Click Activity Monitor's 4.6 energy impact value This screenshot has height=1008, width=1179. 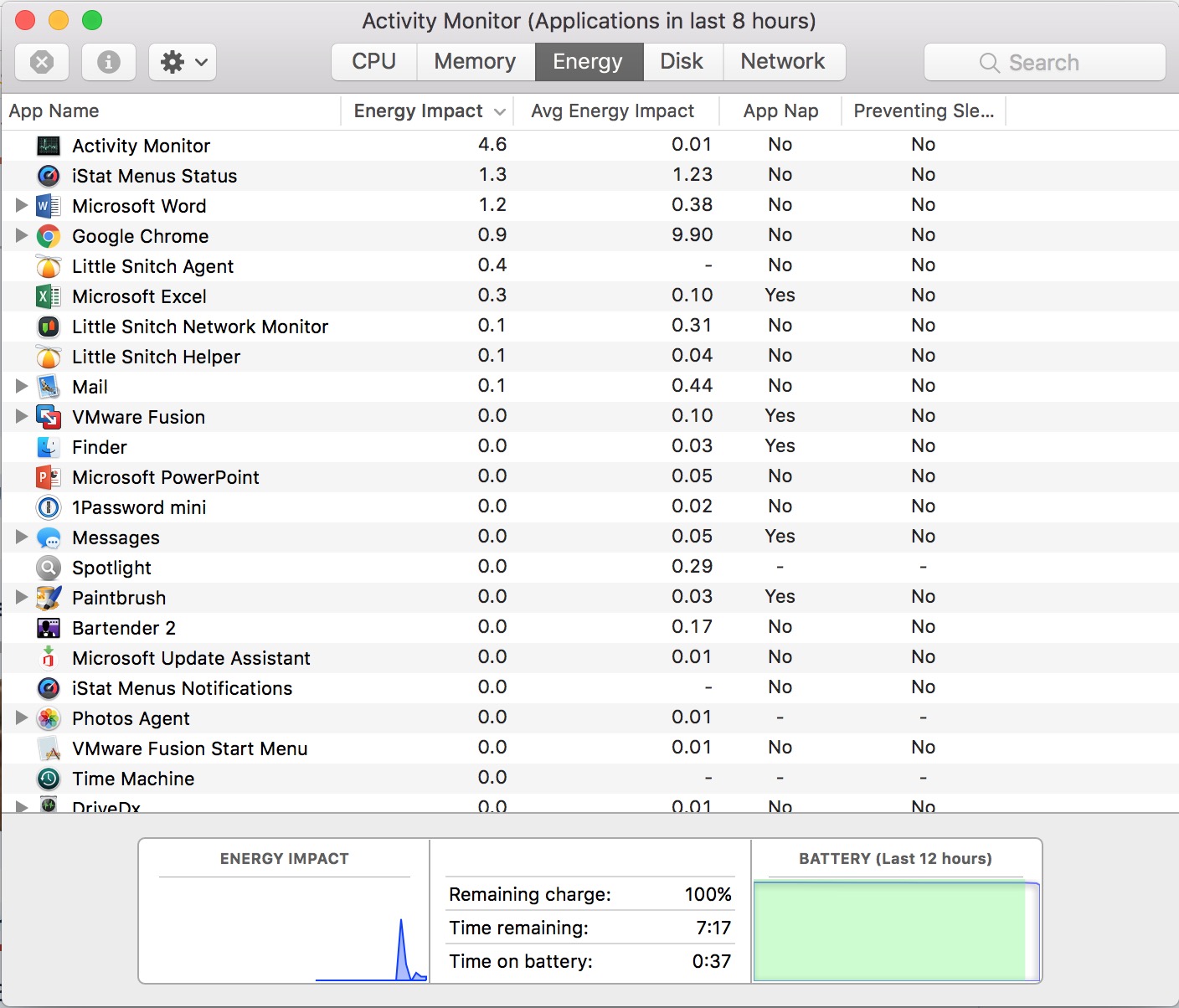492,145
